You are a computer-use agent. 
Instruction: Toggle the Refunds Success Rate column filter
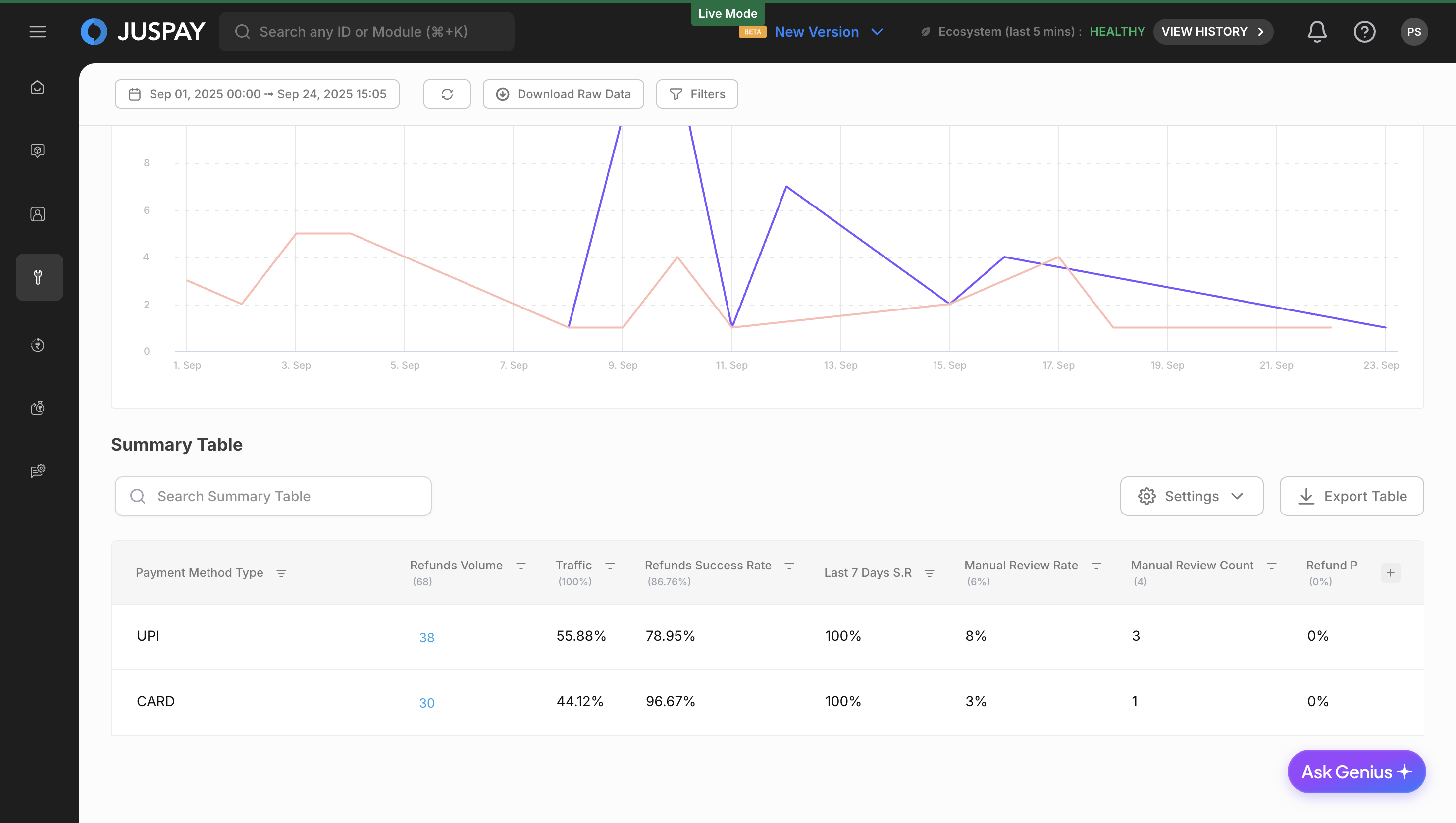tap(789, 566)
